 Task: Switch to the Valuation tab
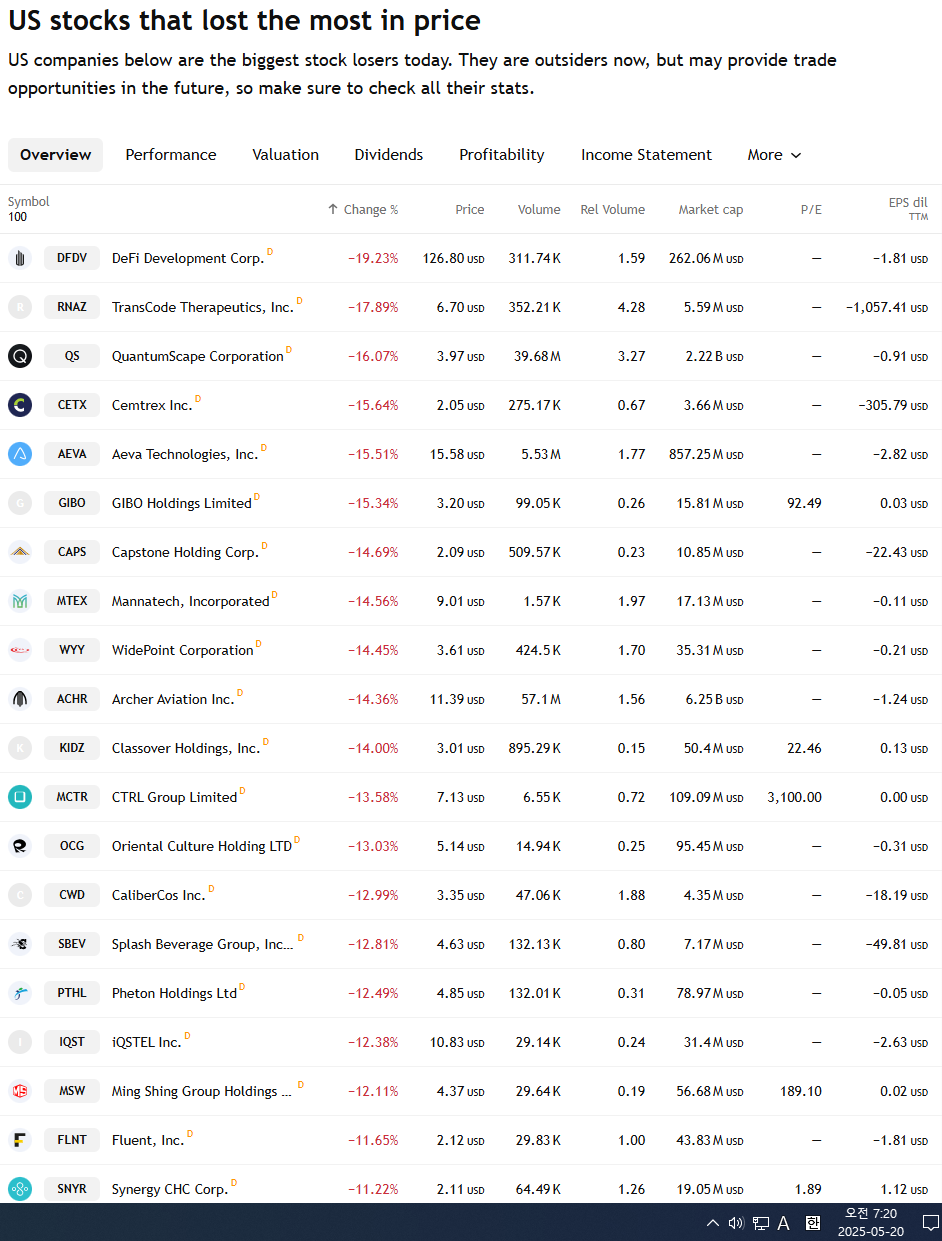[x=285, y=155]
